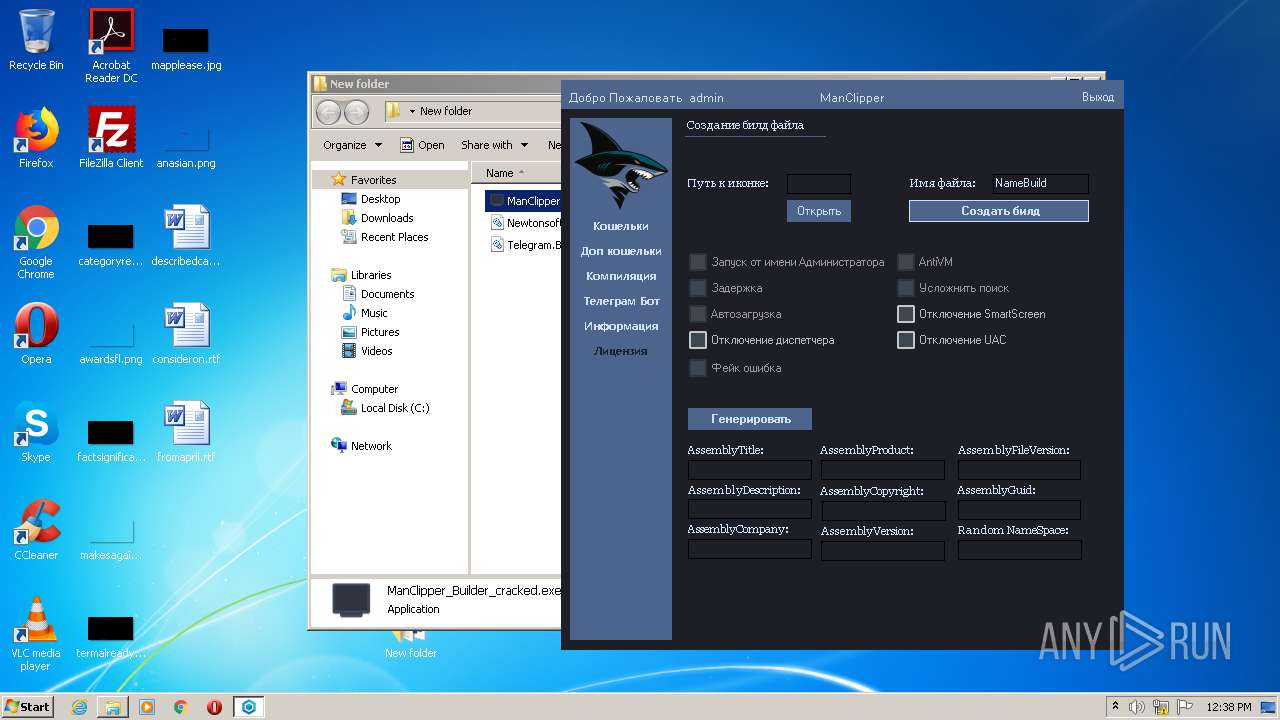Toggle Автозагрузка checkbox
This screenshot has width=1280, height=720.
pyautogui.click(x=698, y=314)
